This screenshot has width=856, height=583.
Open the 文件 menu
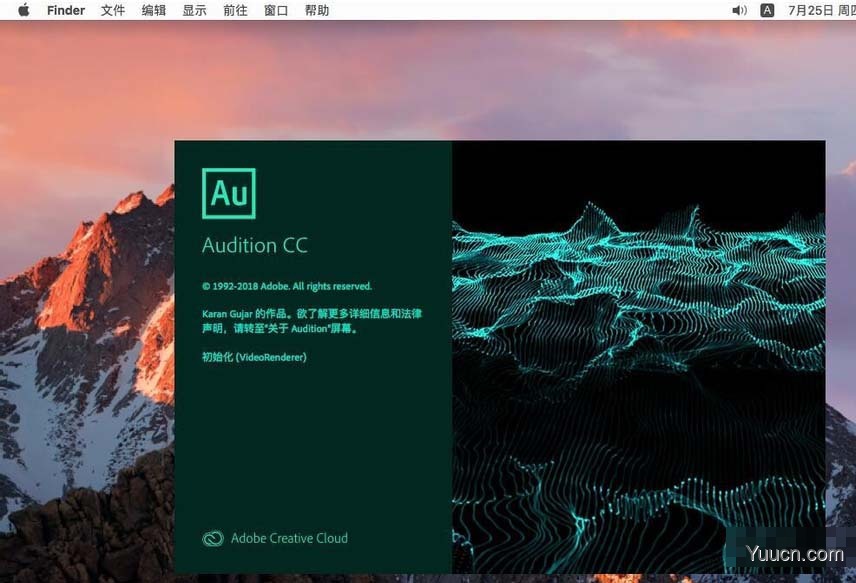click(x=113, y=10)
